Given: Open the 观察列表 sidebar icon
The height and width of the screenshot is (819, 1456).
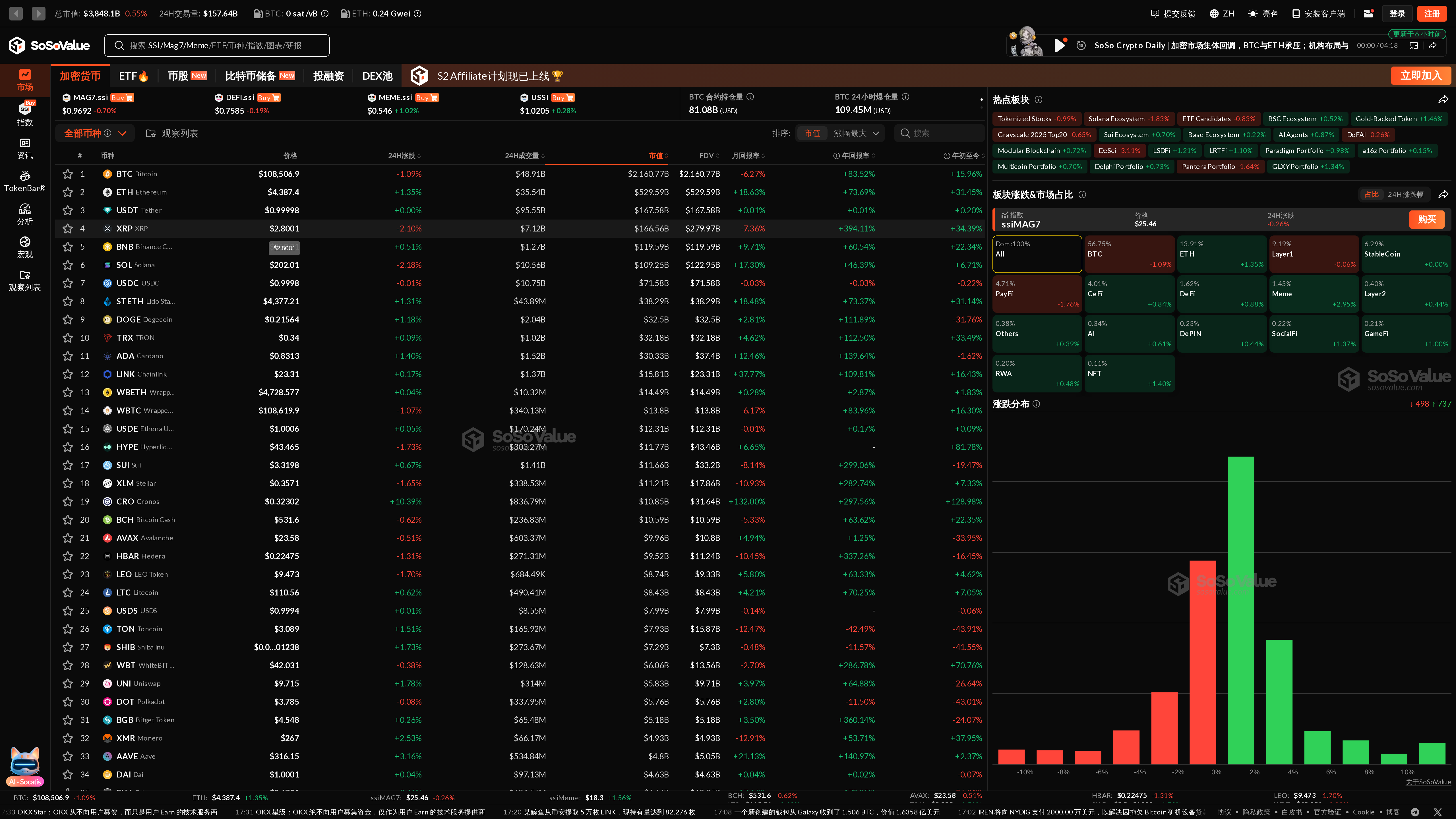Looking at the screenshot, I should 25,280.
